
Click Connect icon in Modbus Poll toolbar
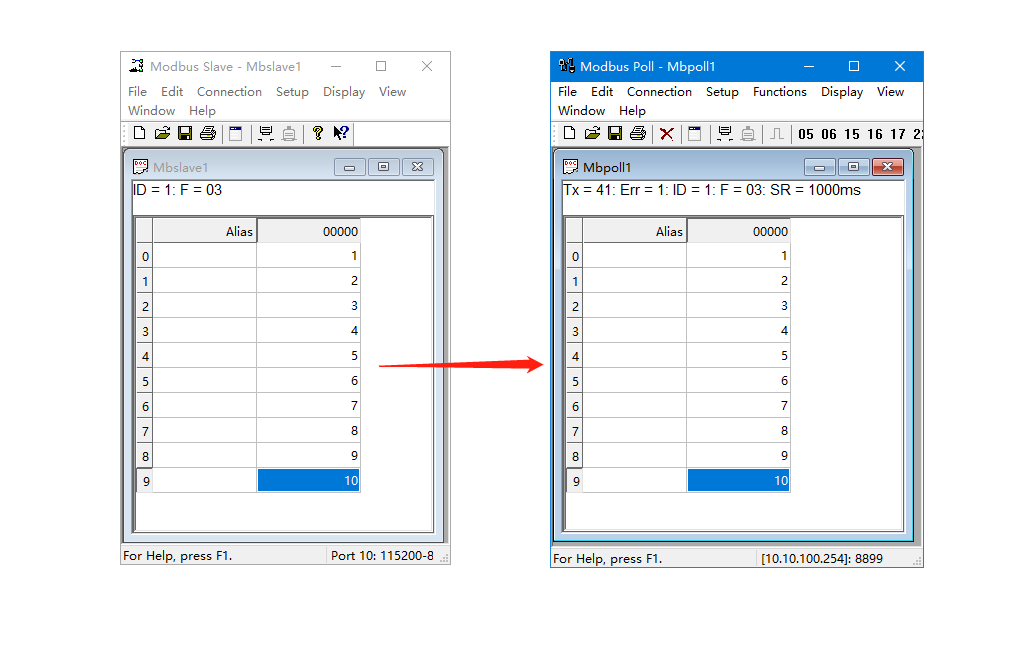725,134
